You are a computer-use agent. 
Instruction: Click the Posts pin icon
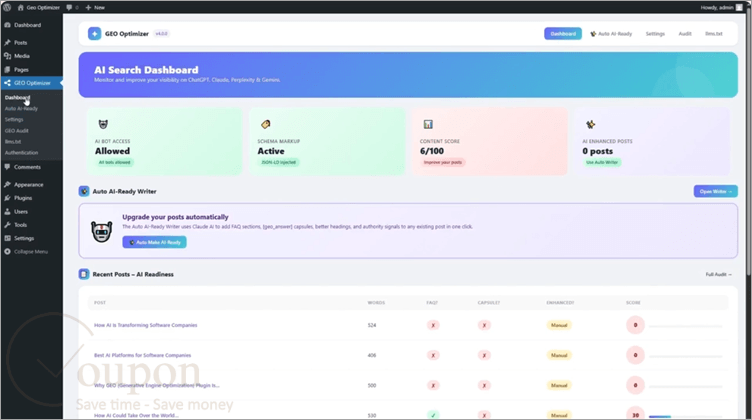coord(7,42)
